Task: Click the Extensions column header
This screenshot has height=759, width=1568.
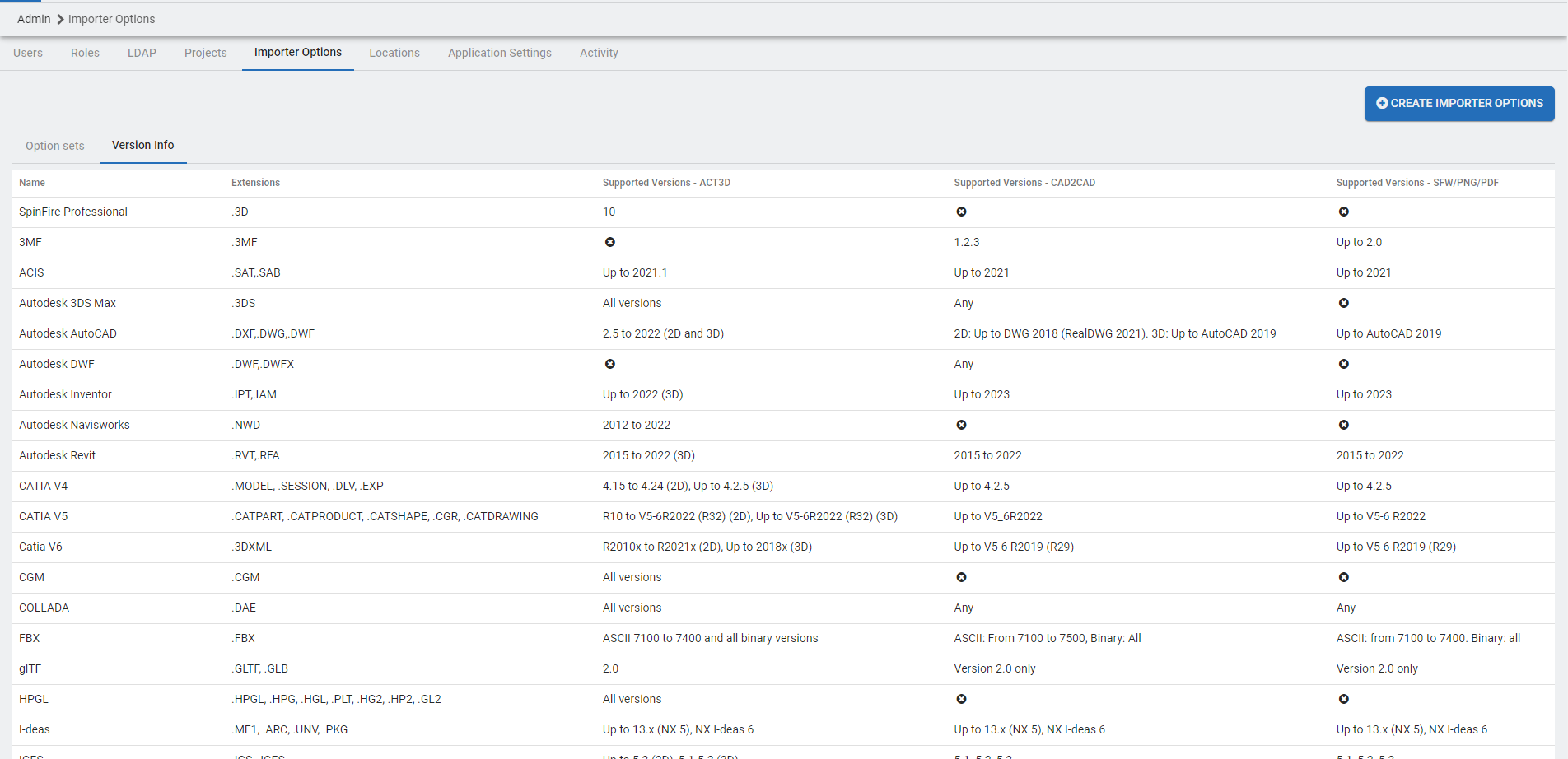Action: pyautogui.click(x=255, y=183)
